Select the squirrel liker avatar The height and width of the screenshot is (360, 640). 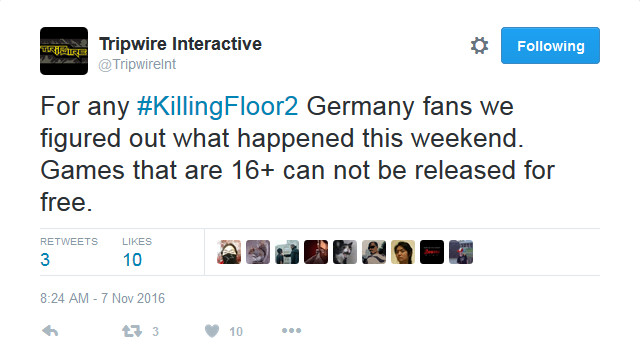click(258, 252)
